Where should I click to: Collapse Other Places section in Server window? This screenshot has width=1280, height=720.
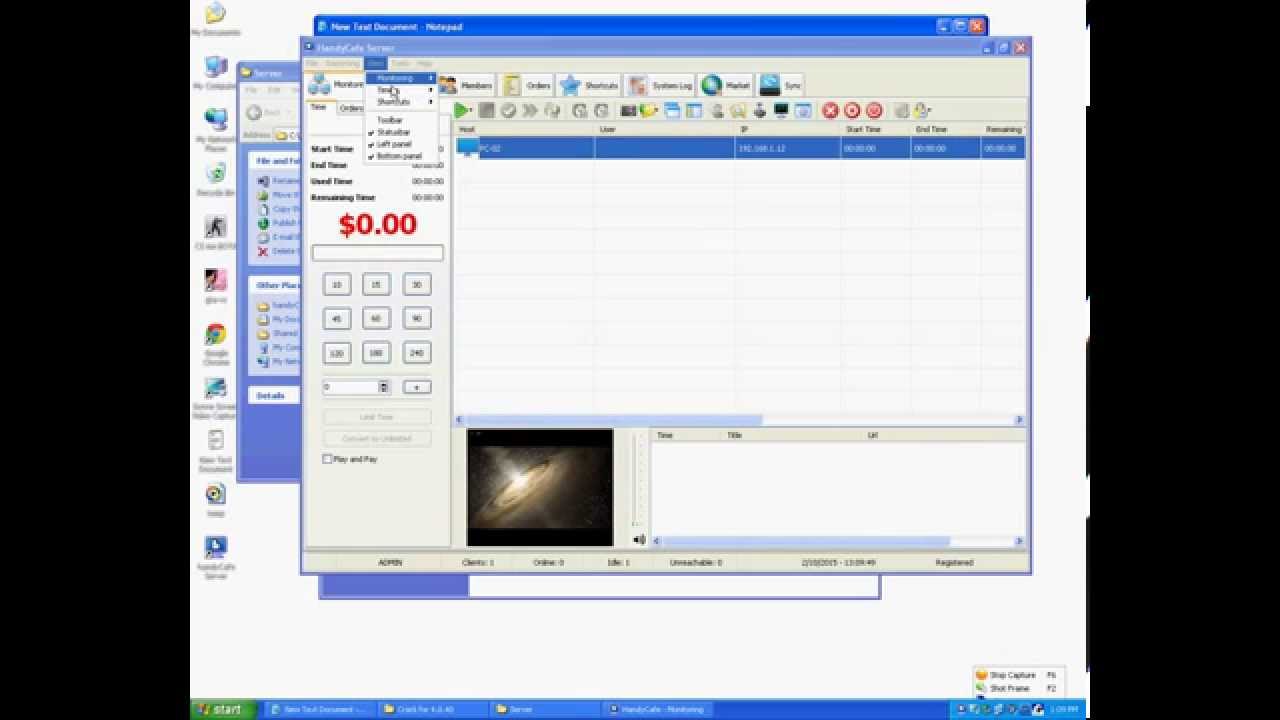coord(274,285)
